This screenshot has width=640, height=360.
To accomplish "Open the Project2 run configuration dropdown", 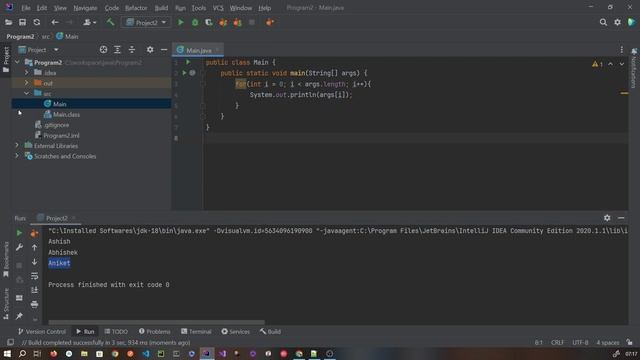I will click(x=146, y=22).
